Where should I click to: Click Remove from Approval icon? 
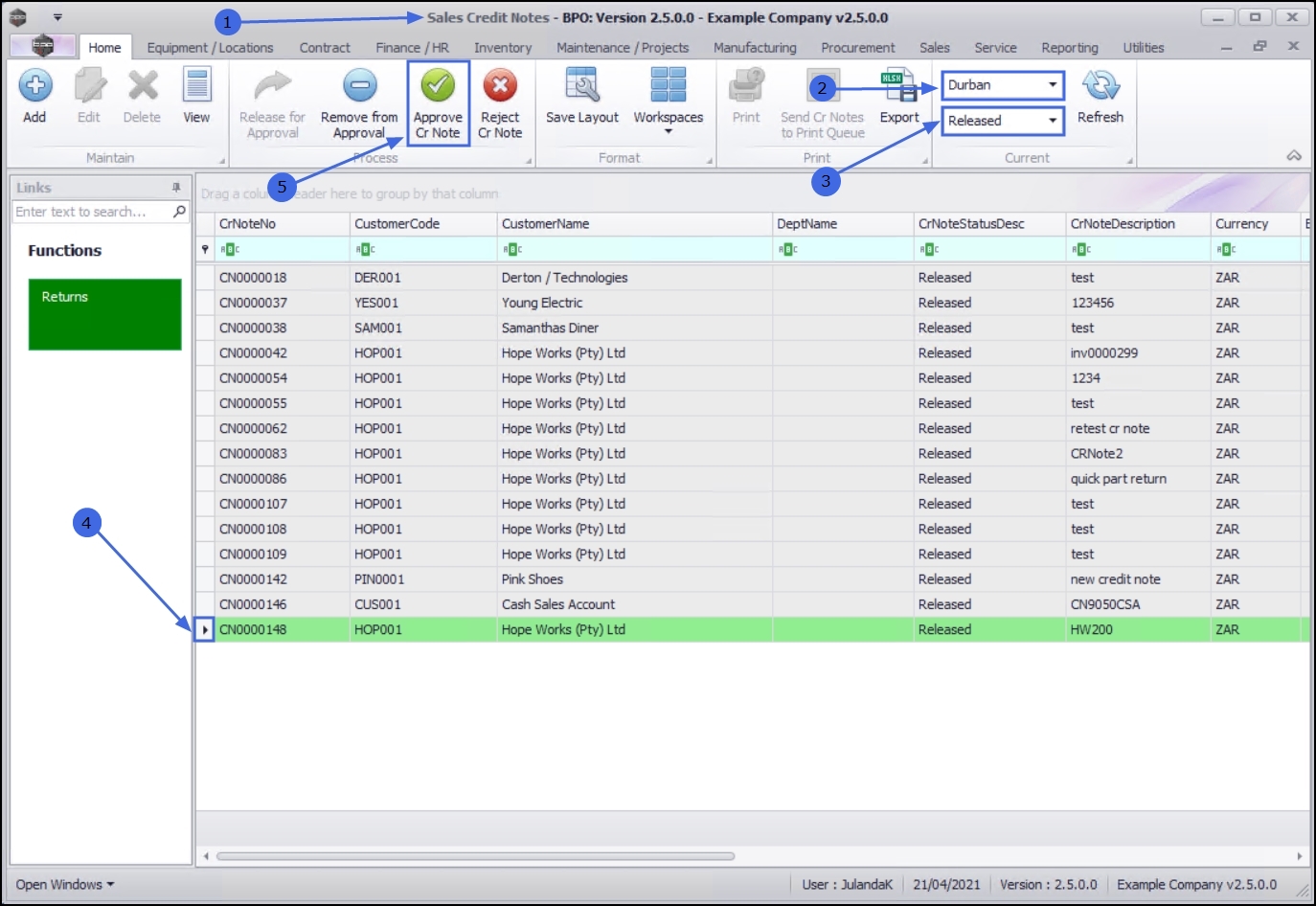[360, 86]
